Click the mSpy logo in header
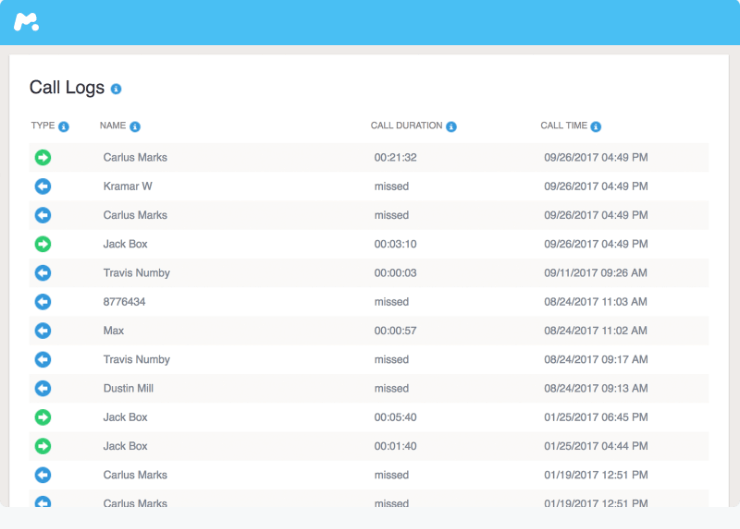This screenshot has height=529, width=740. pyautogui.click(x=27, y=21)
